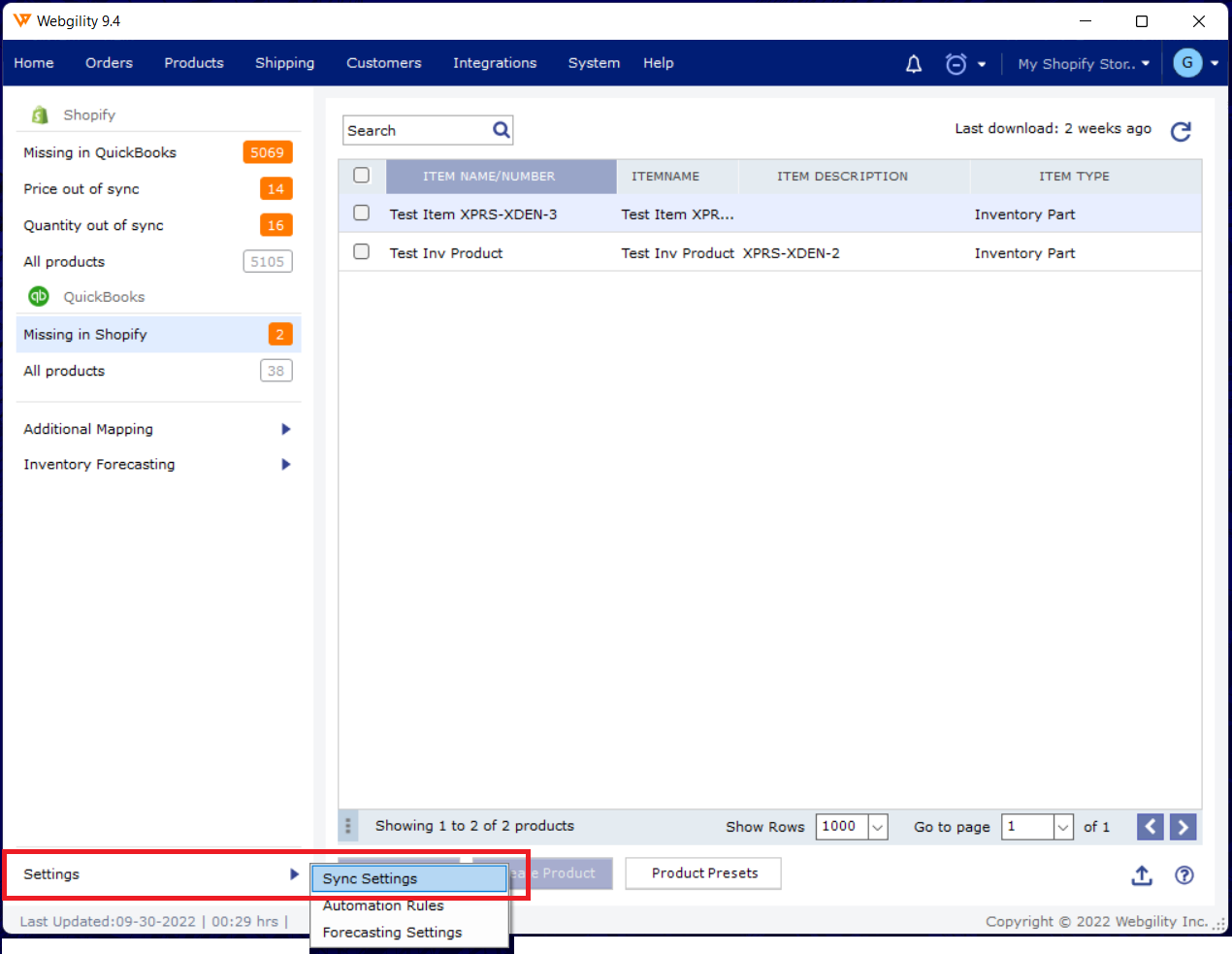
Task: Choose Automation Rules from the submenu
Action: (x=409, y=905)
